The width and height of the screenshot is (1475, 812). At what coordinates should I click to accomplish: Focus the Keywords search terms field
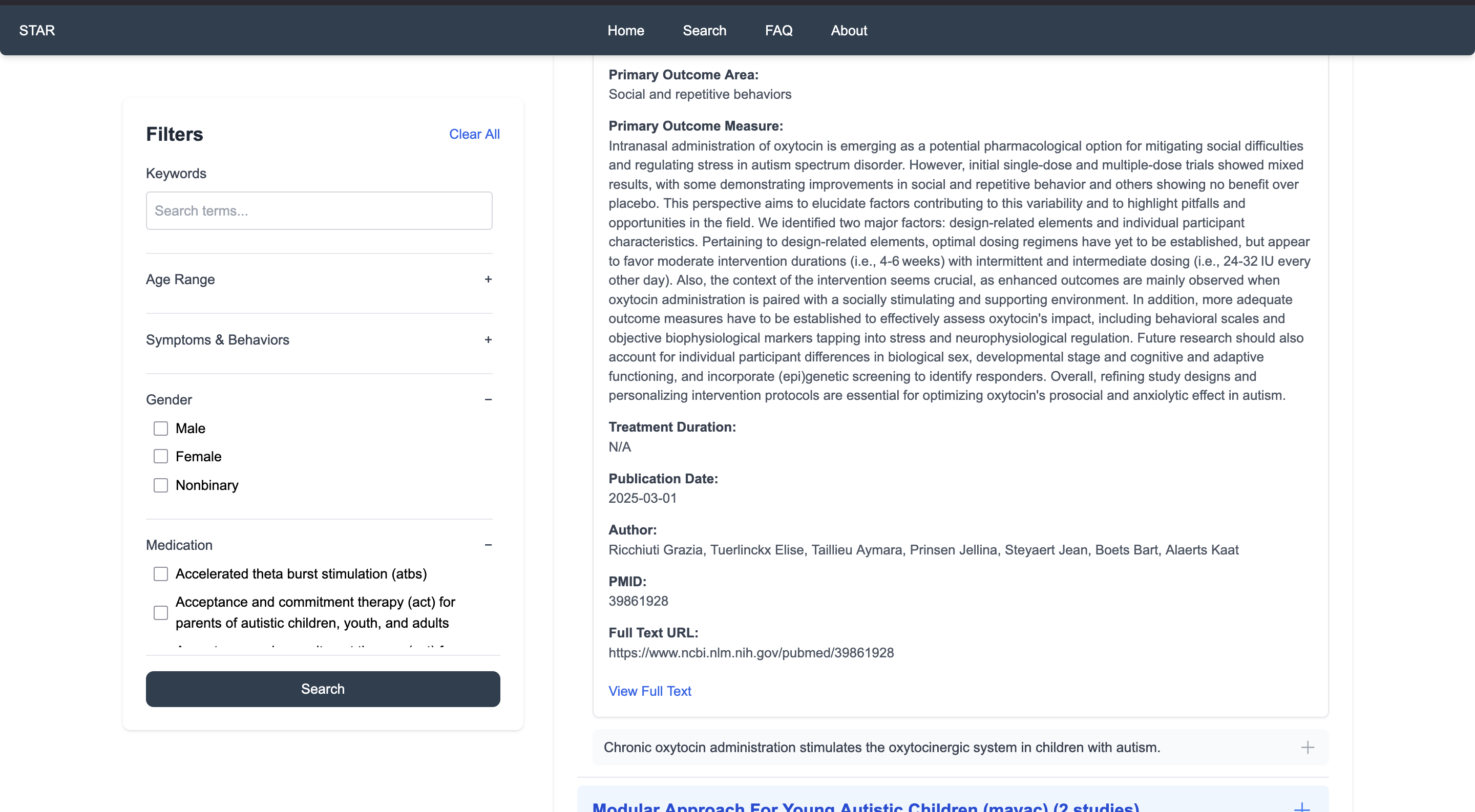319,210
